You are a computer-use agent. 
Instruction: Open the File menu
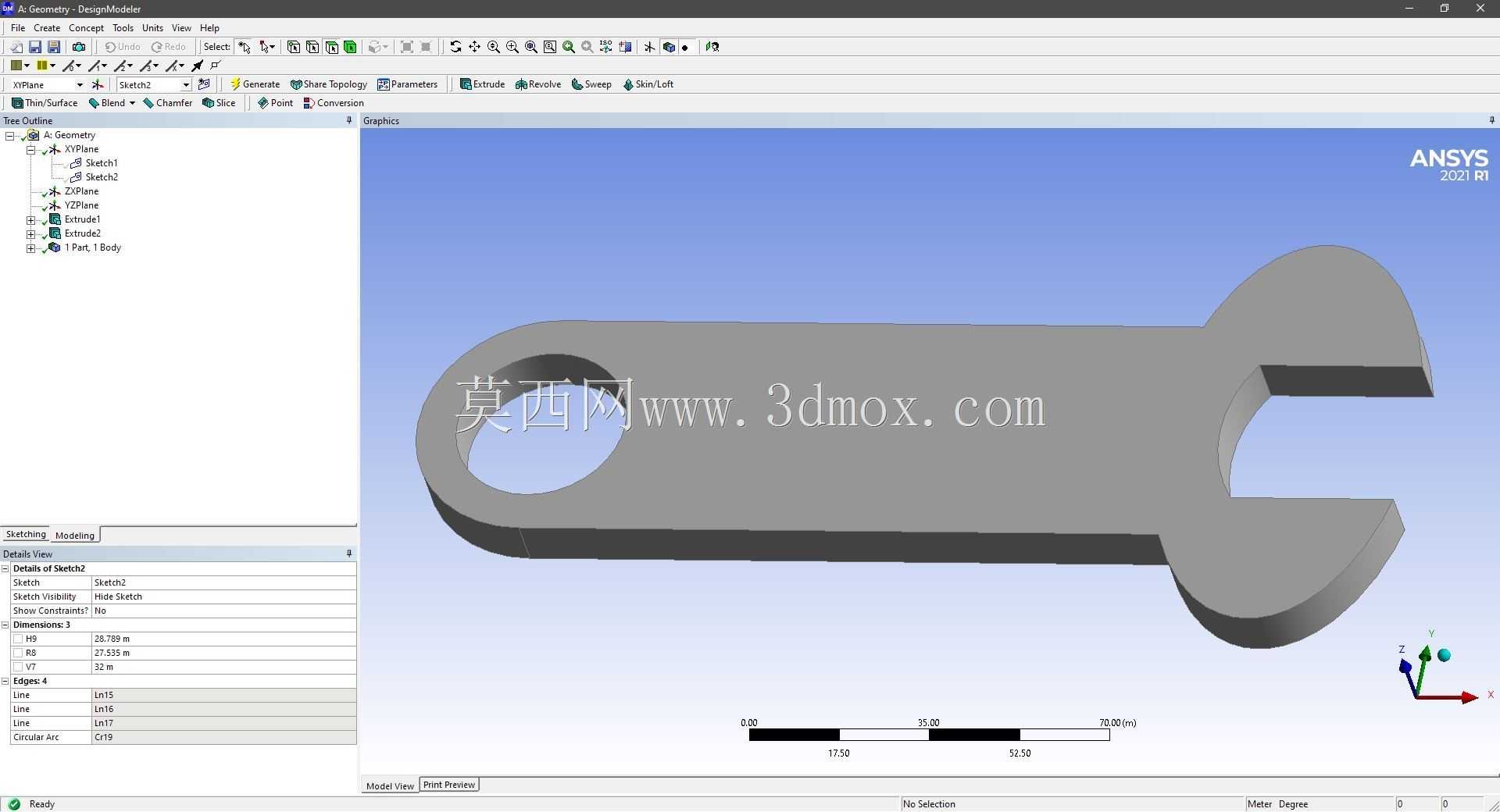point(18,27)
